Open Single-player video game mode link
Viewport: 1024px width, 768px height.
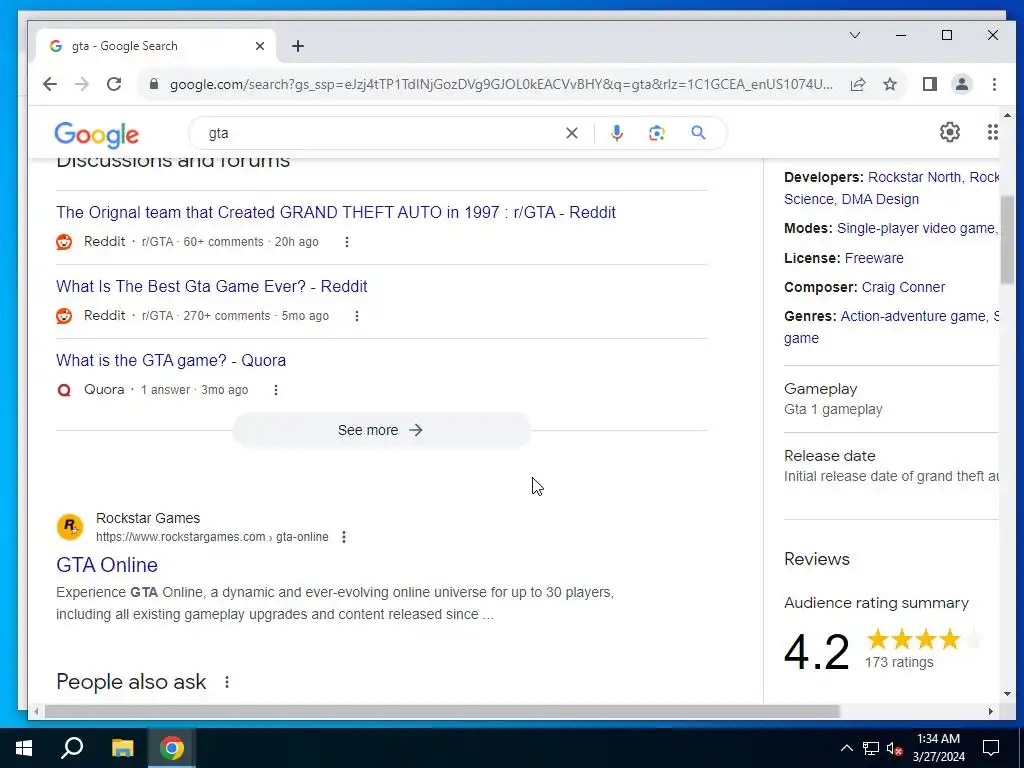pos(916,229)
